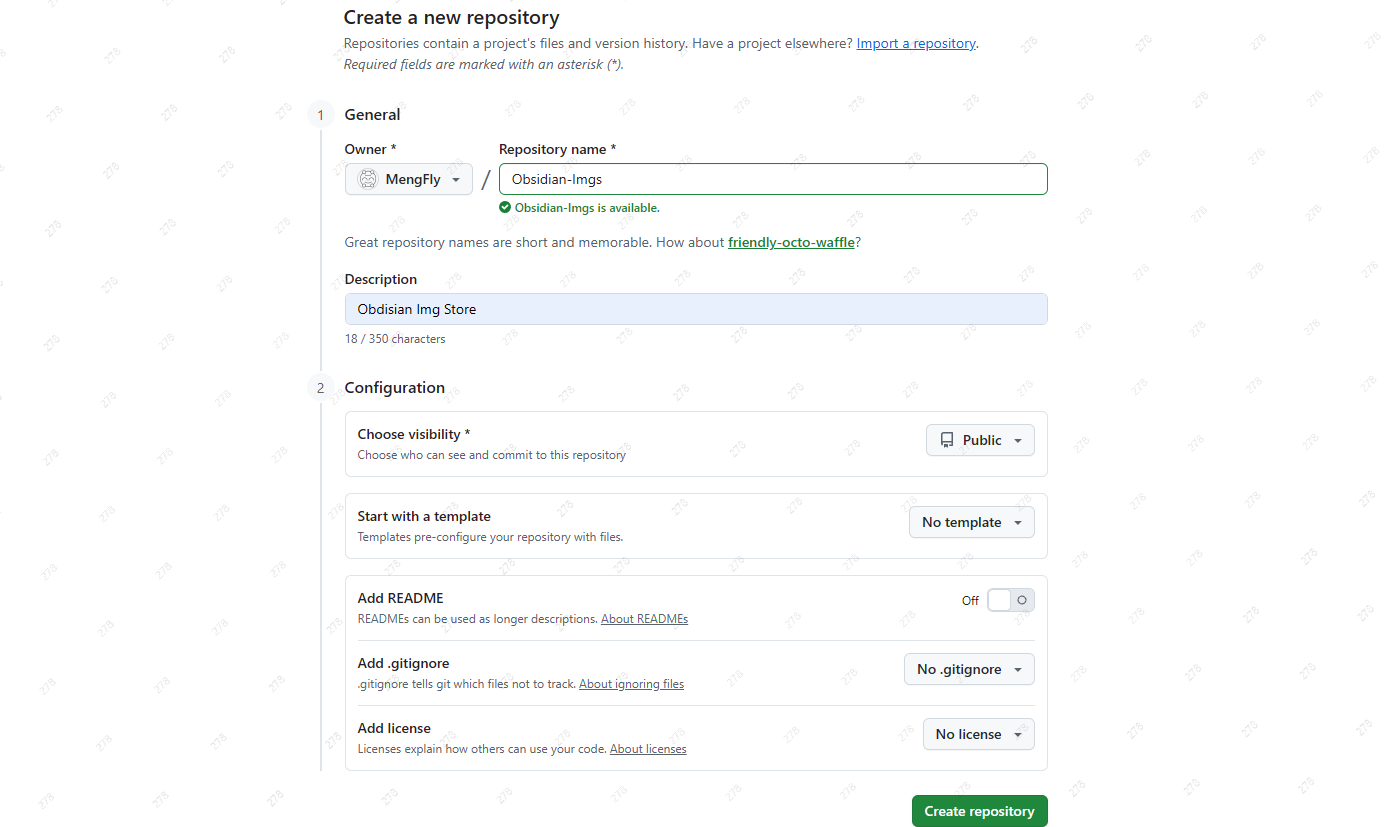Expand the owner dropdown arrow next to MengFly
Screen dimensions: 1400x827
456,180
